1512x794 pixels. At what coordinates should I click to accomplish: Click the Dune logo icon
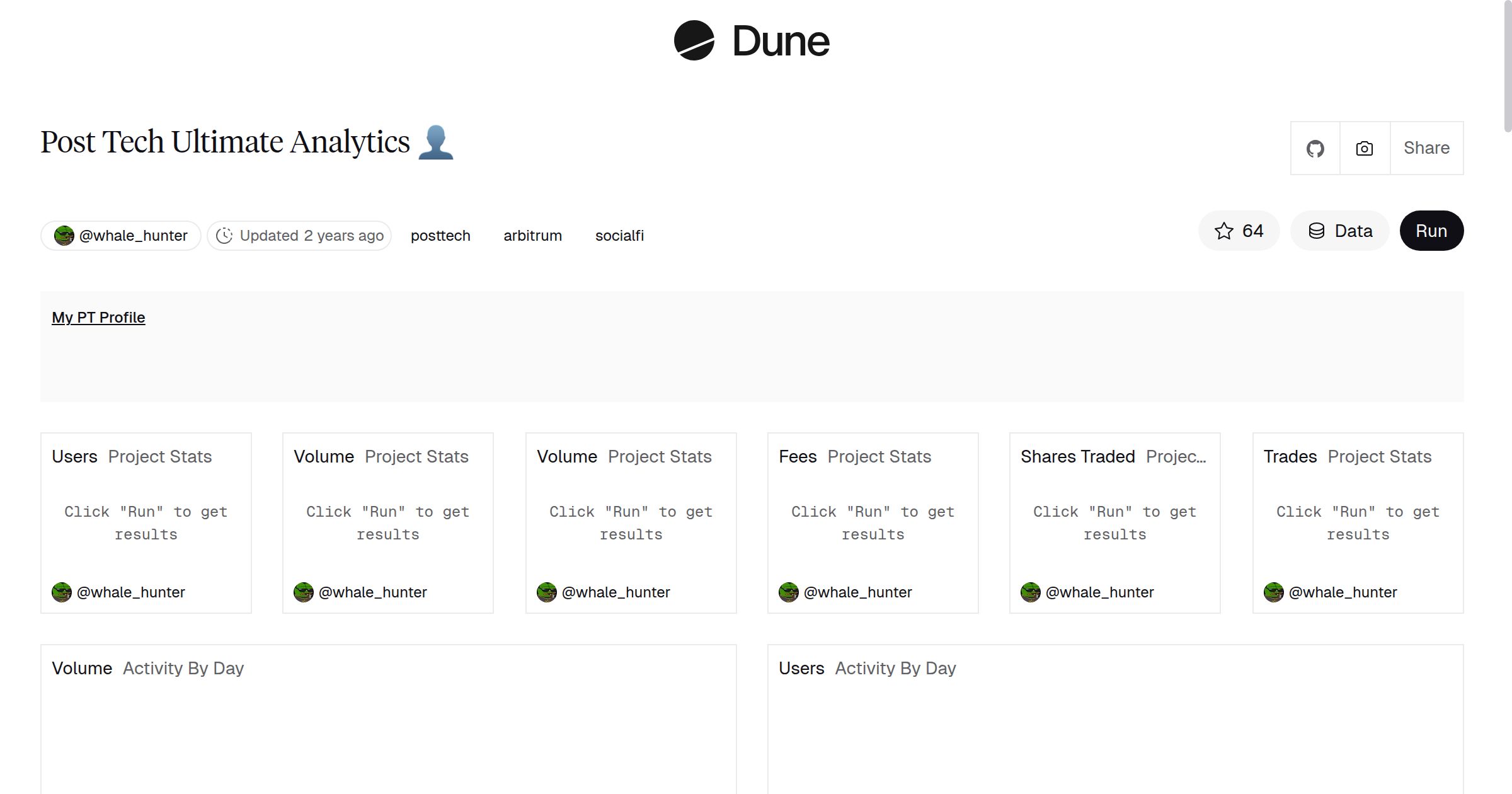694,41
